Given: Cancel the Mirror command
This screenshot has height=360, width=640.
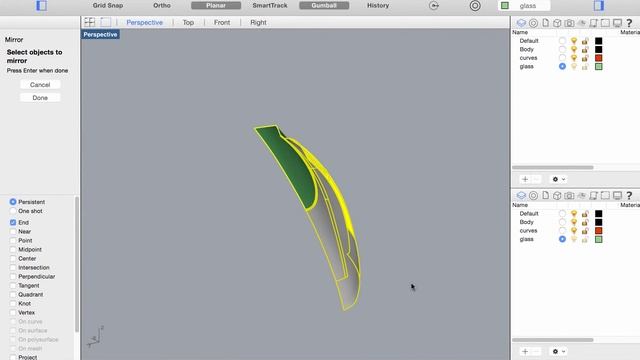Looking at the screenshot, I should click(40, 84).
